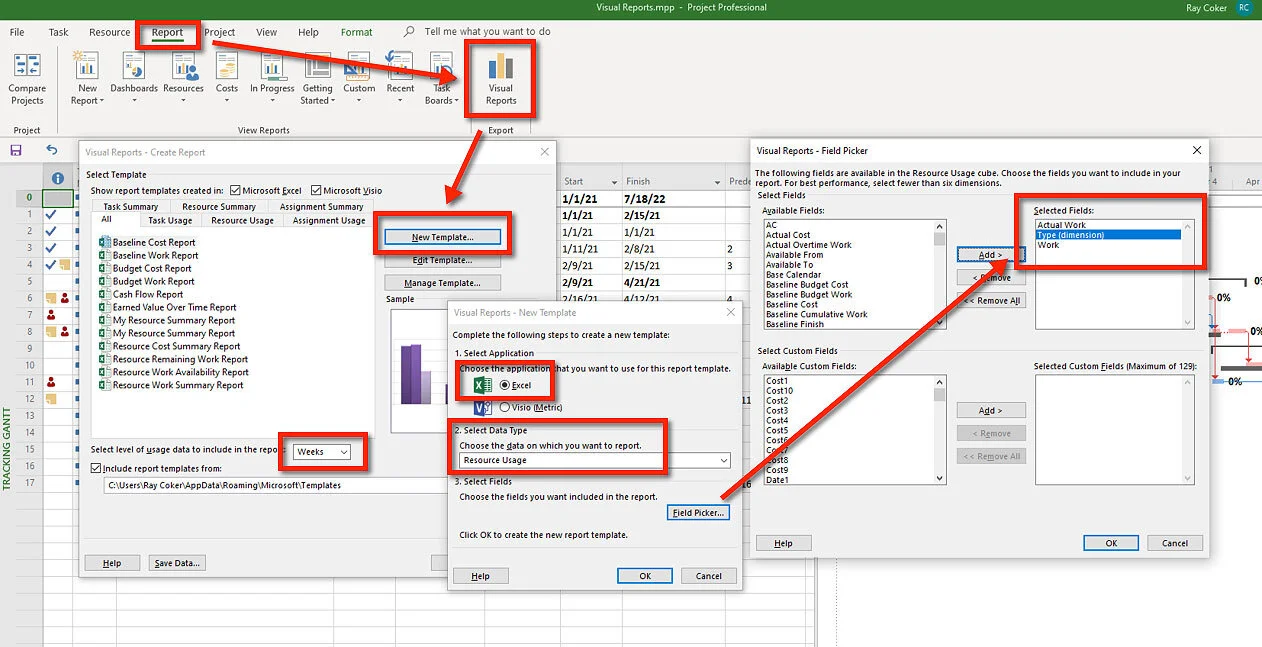This screenshot has width=1262, height=647.
Task: Open the Dashboards reports menu
Action: pos(134,79)
